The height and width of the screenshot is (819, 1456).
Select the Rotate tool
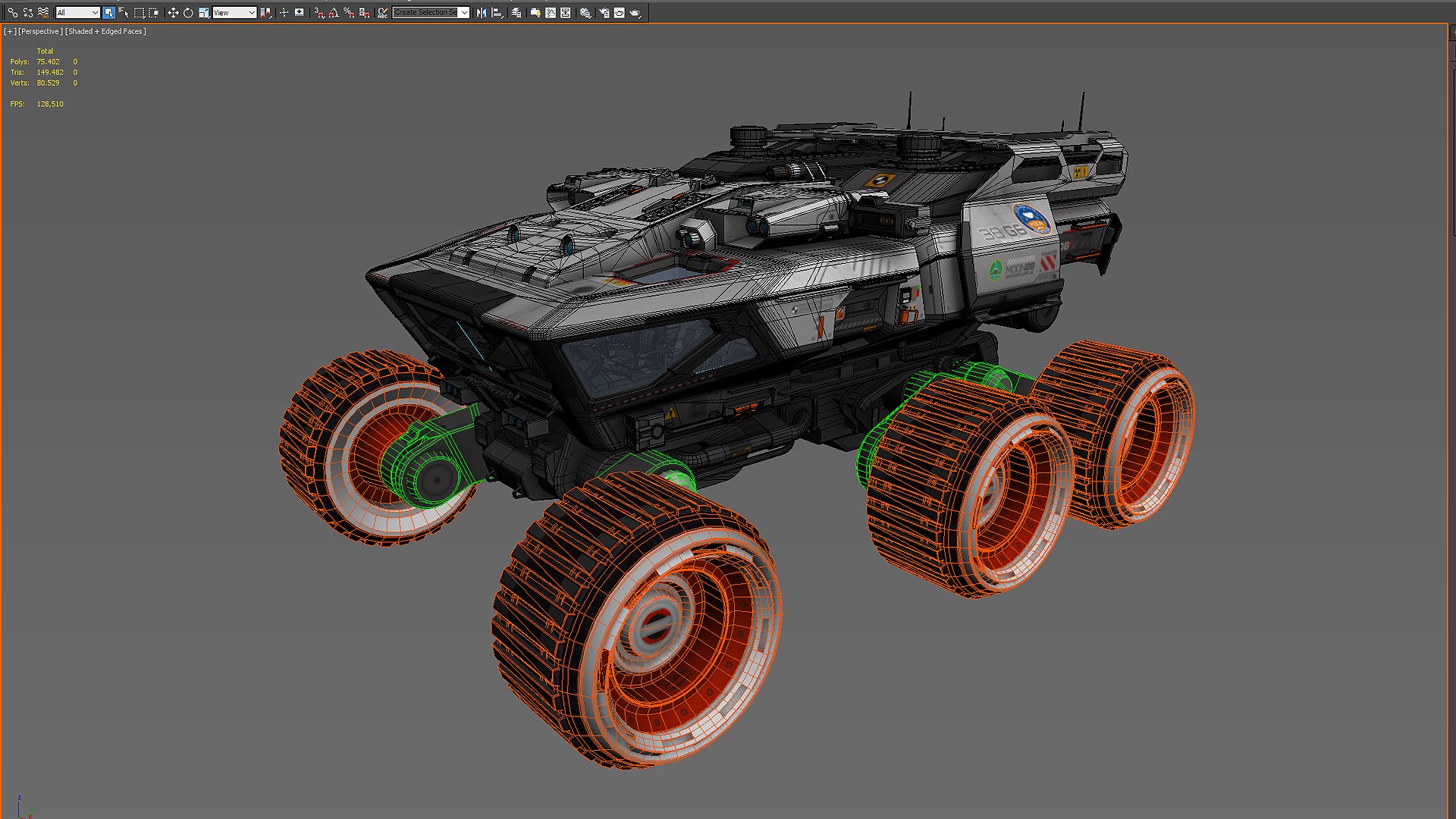tap(188, 13)
